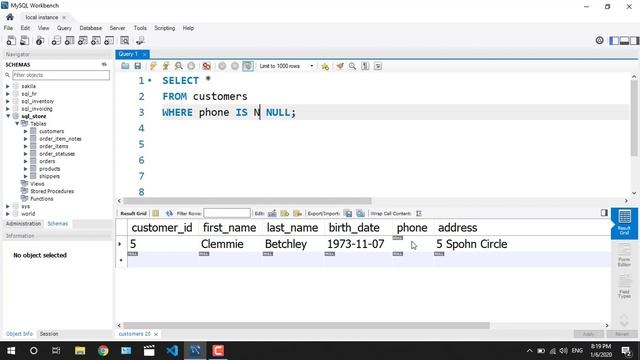Toggle the right sidebar panel visibility
This screenshot has height=360, width=640.
tap(634, 40)
